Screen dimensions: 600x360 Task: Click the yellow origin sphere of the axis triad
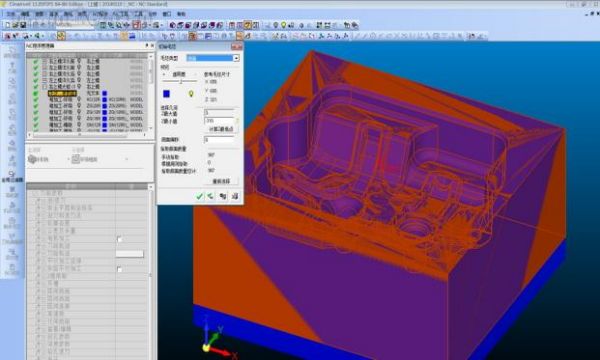pyautogui.click(x=206, y=348)
